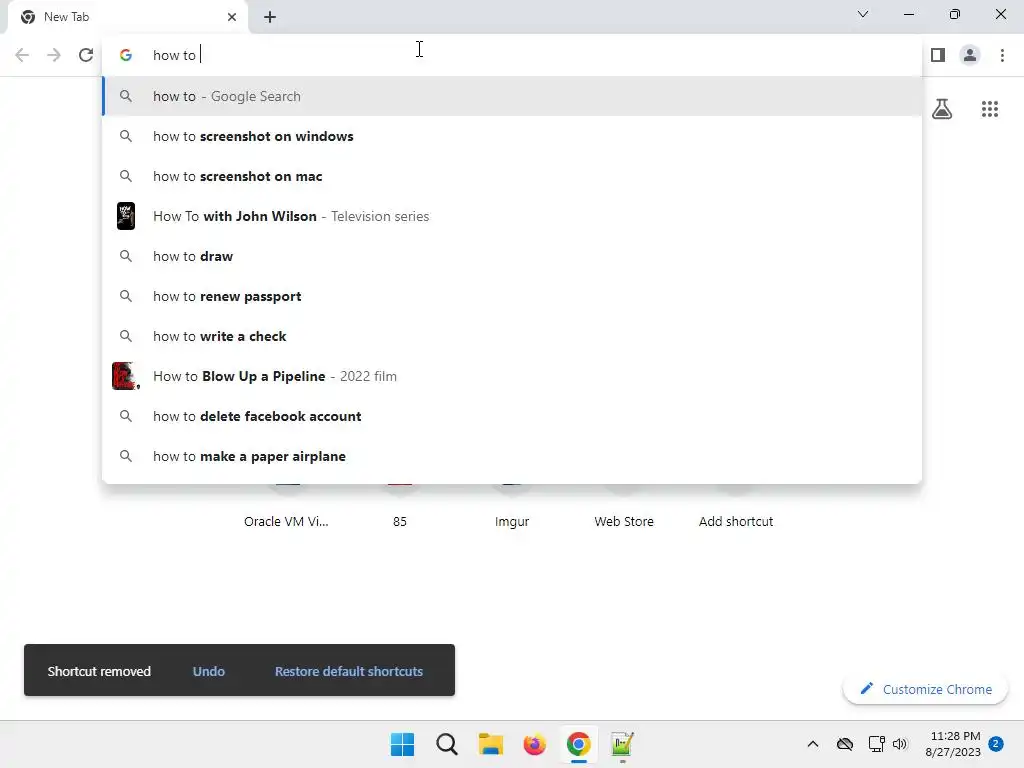The image size is (1024, 768).
Task: Open taskbar Search magnifier
Action: point(447,744)
